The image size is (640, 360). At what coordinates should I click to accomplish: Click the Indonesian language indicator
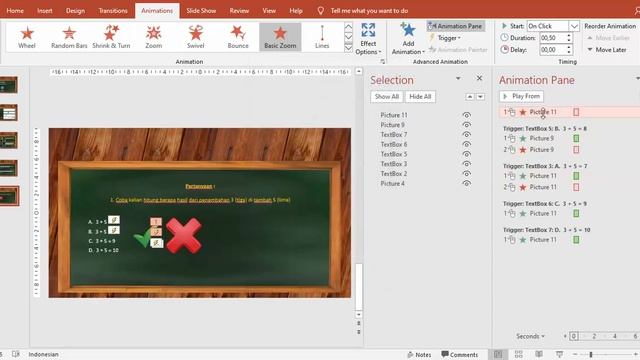(x=43, y=354)
